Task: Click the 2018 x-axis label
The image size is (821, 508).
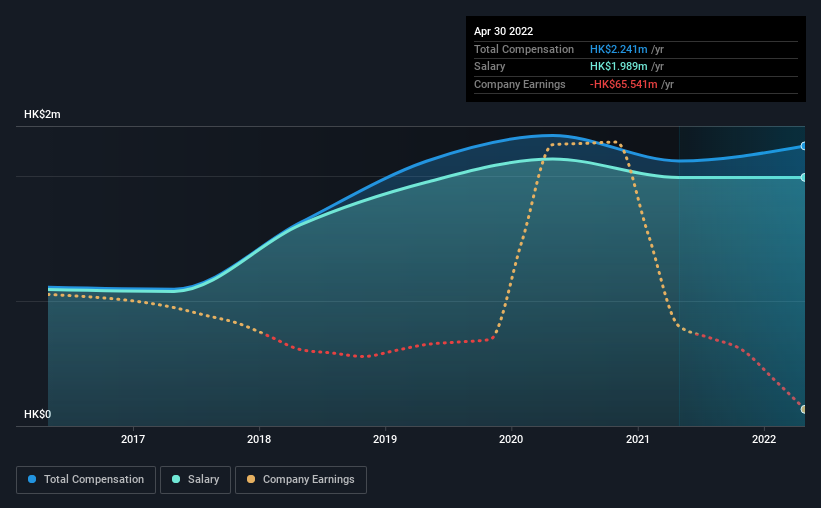Action: (259, 439)
